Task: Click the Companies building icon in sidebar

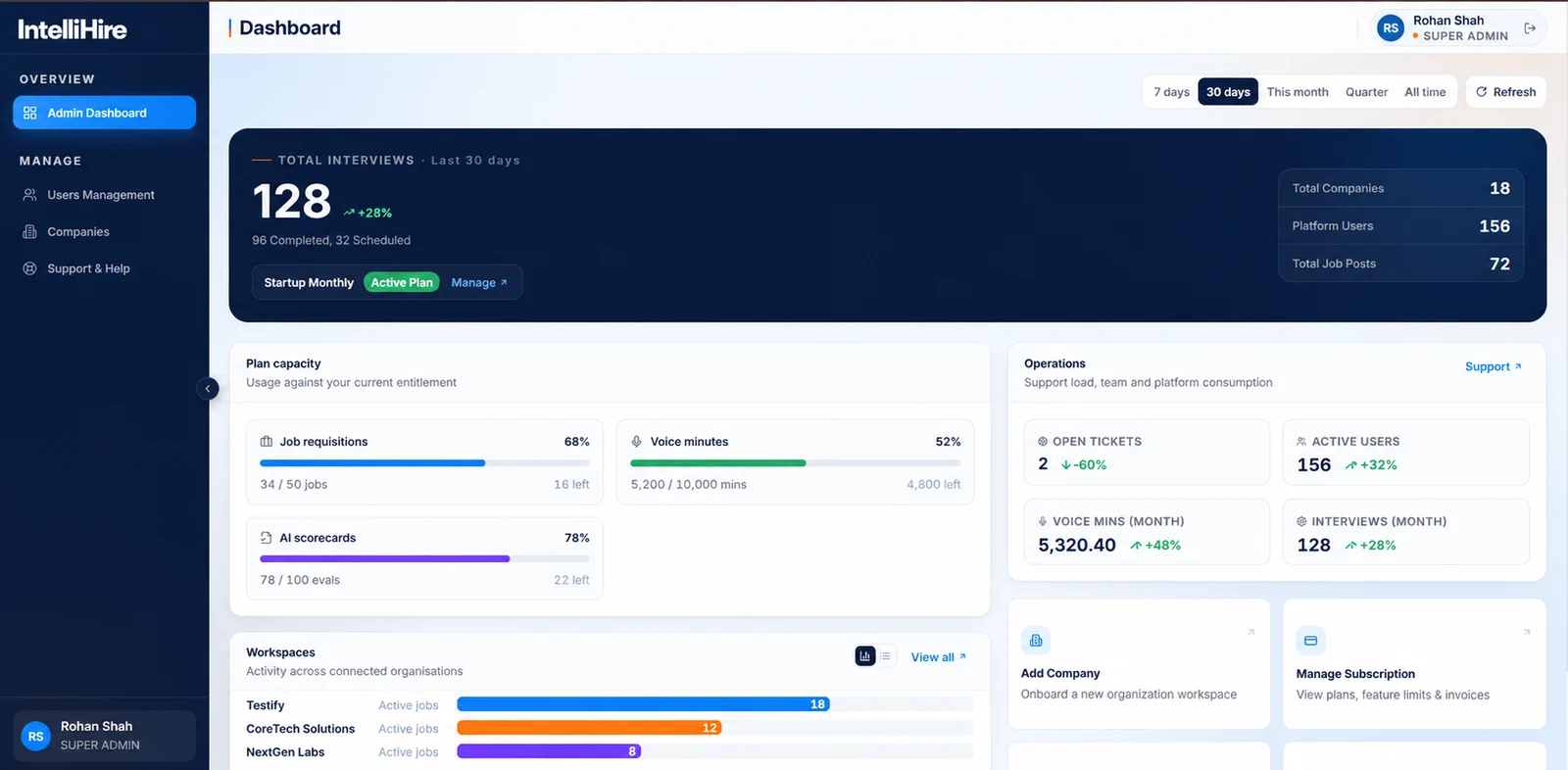Action: click(x=29, y=232)
